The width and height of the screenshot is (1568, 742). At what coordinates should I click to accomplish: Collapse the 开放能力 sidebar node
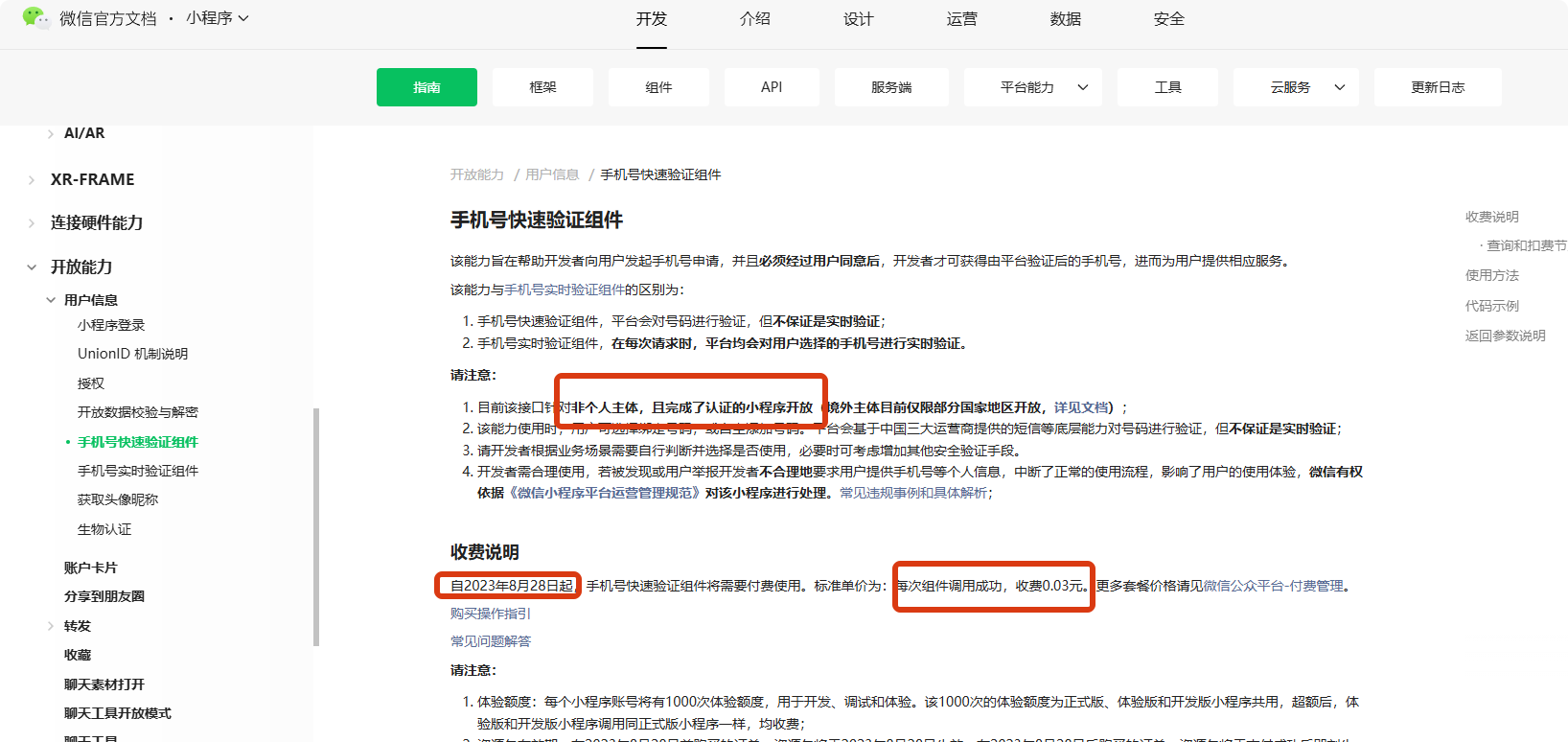click(x=32, y=267)
